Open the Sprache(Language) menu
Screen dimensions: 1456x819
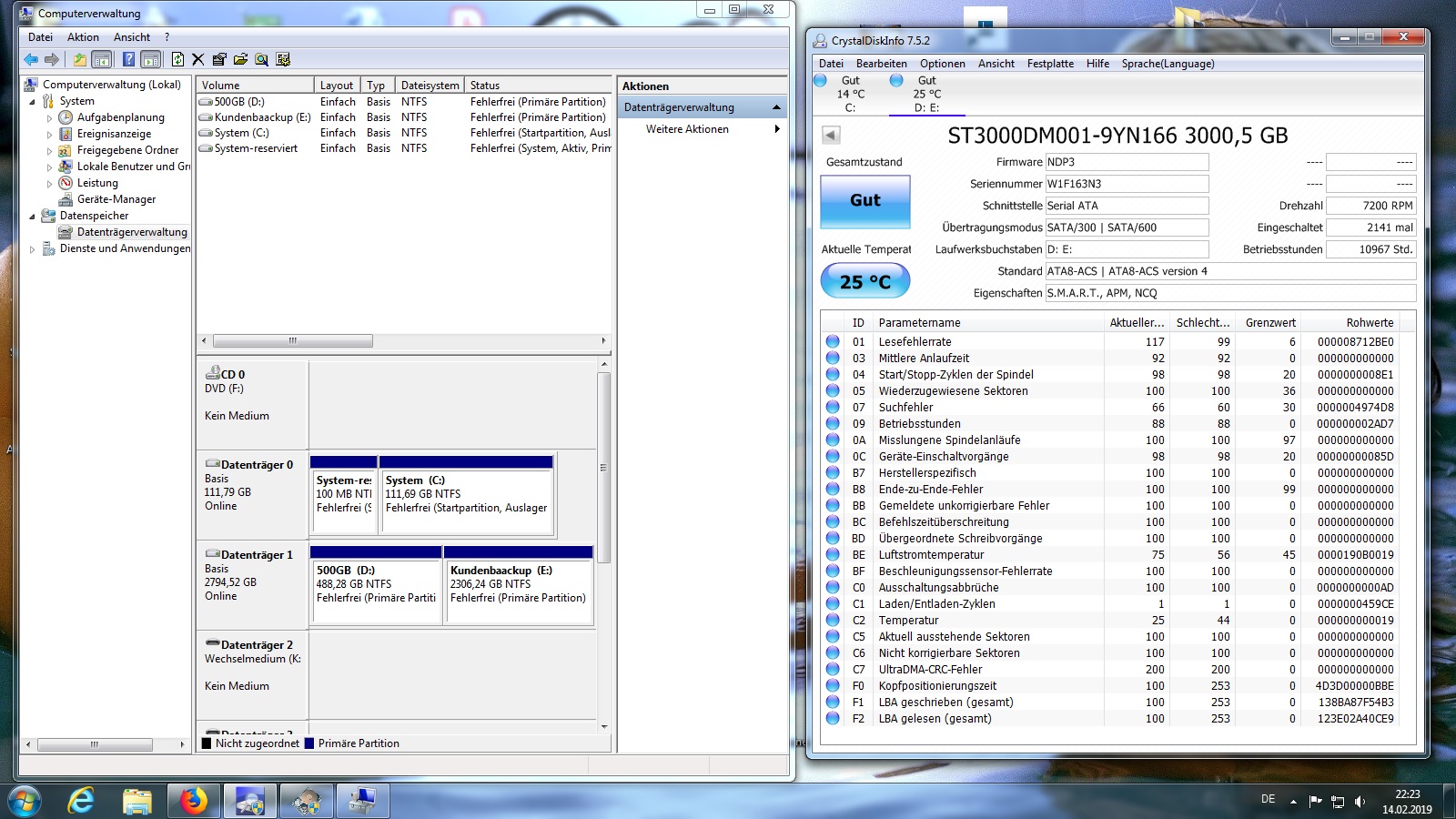1168,64
